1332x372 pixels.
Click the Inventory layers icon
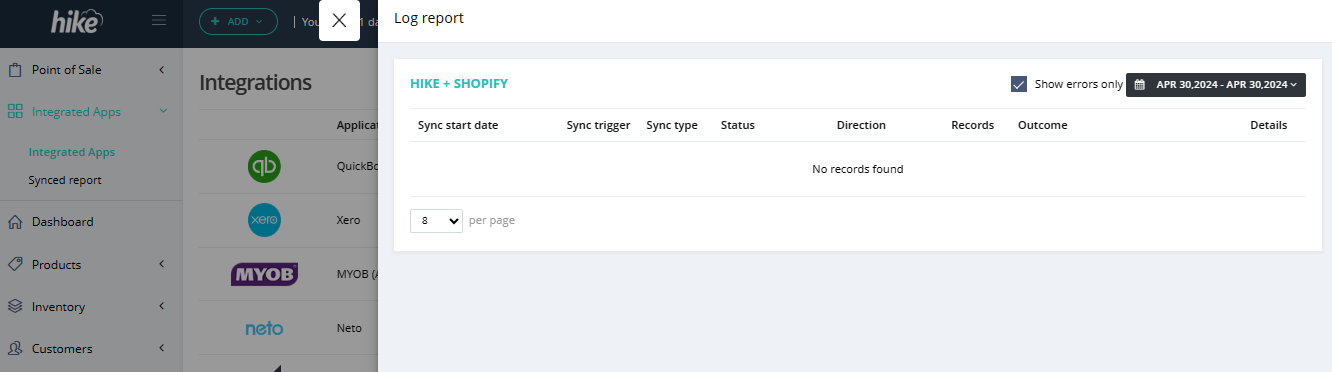(x=15, y=307)
